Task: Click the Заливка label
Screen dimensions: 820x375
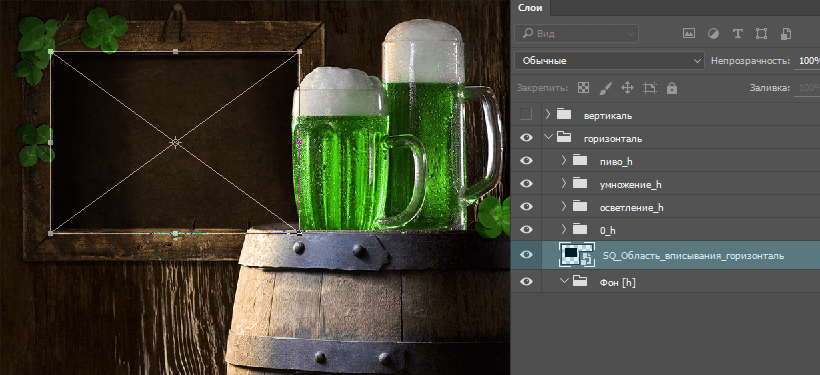Action: coord(769,88)
